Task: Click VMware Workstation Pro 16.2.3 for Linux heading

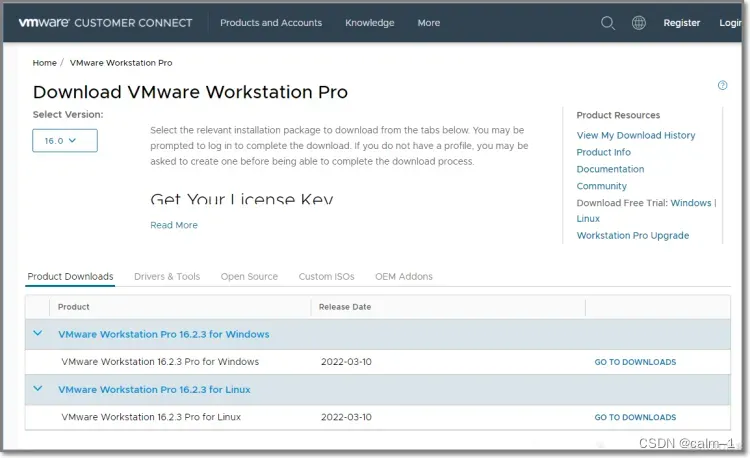Action: [154, 390]
